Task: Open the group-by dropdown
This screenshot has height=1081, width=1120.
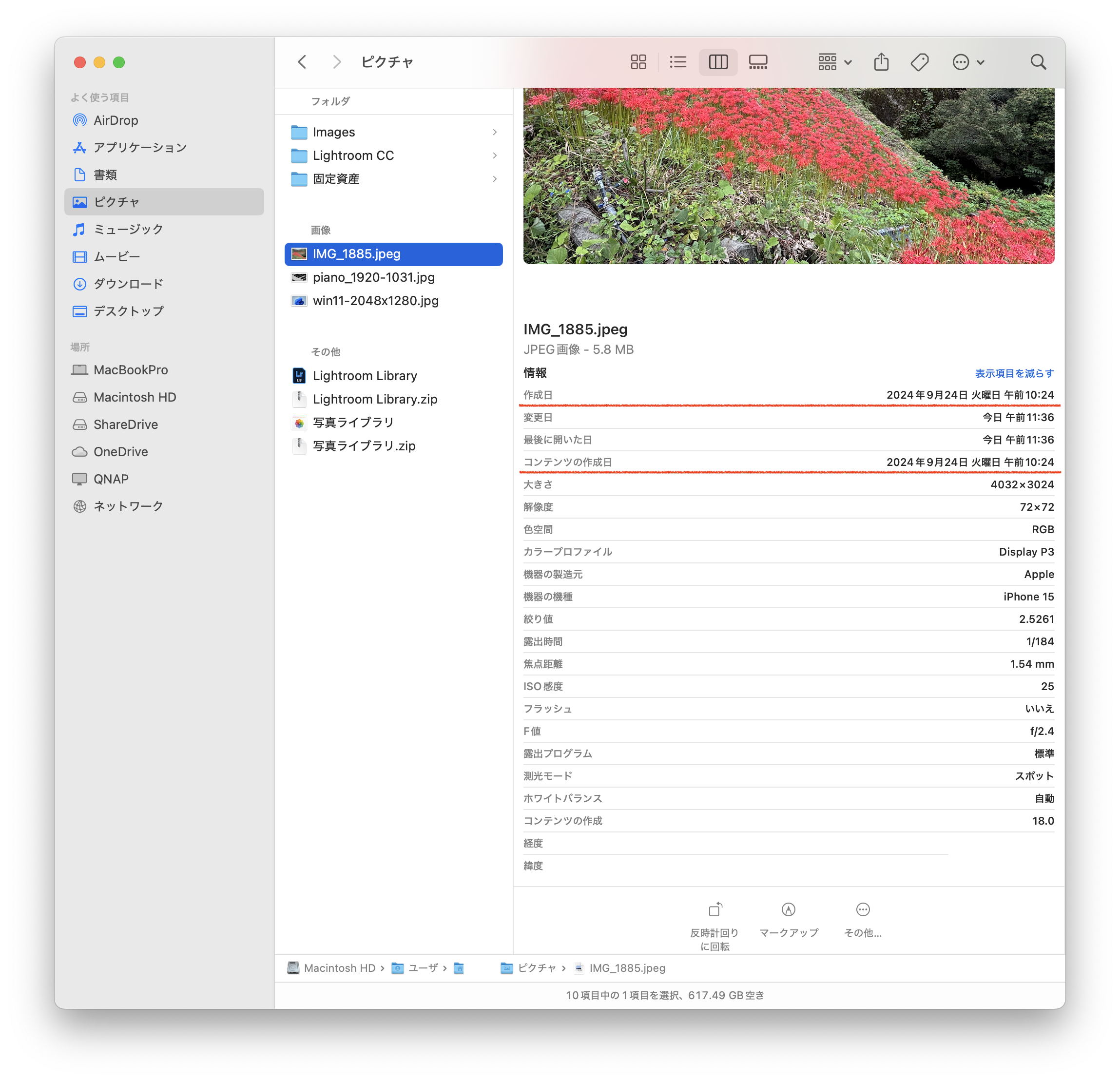Action: point(834,62)
